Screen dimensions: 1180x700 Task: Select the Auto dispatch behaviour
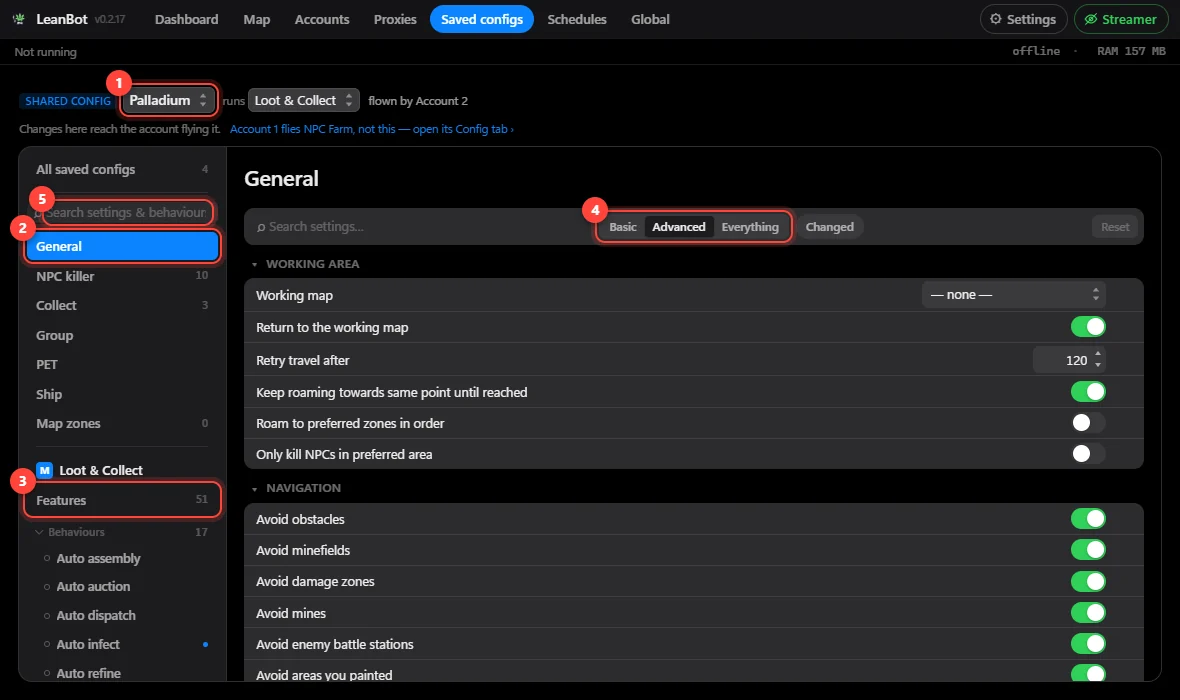96,615
